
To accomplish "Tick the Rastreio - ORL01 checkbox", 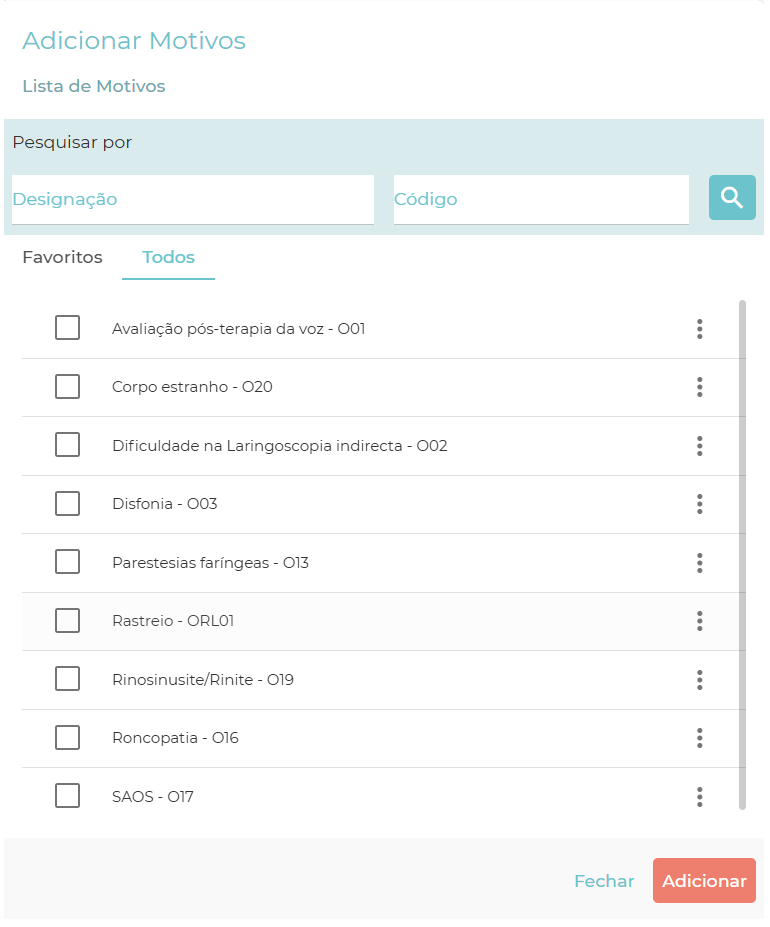I will click(x=67, y=621).
